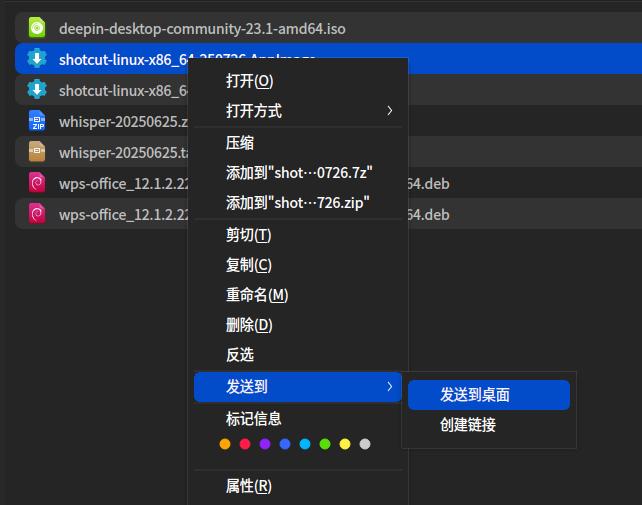Choose 发送到桌面 in the submenu

pyautogui.click(x=489, y=395)
